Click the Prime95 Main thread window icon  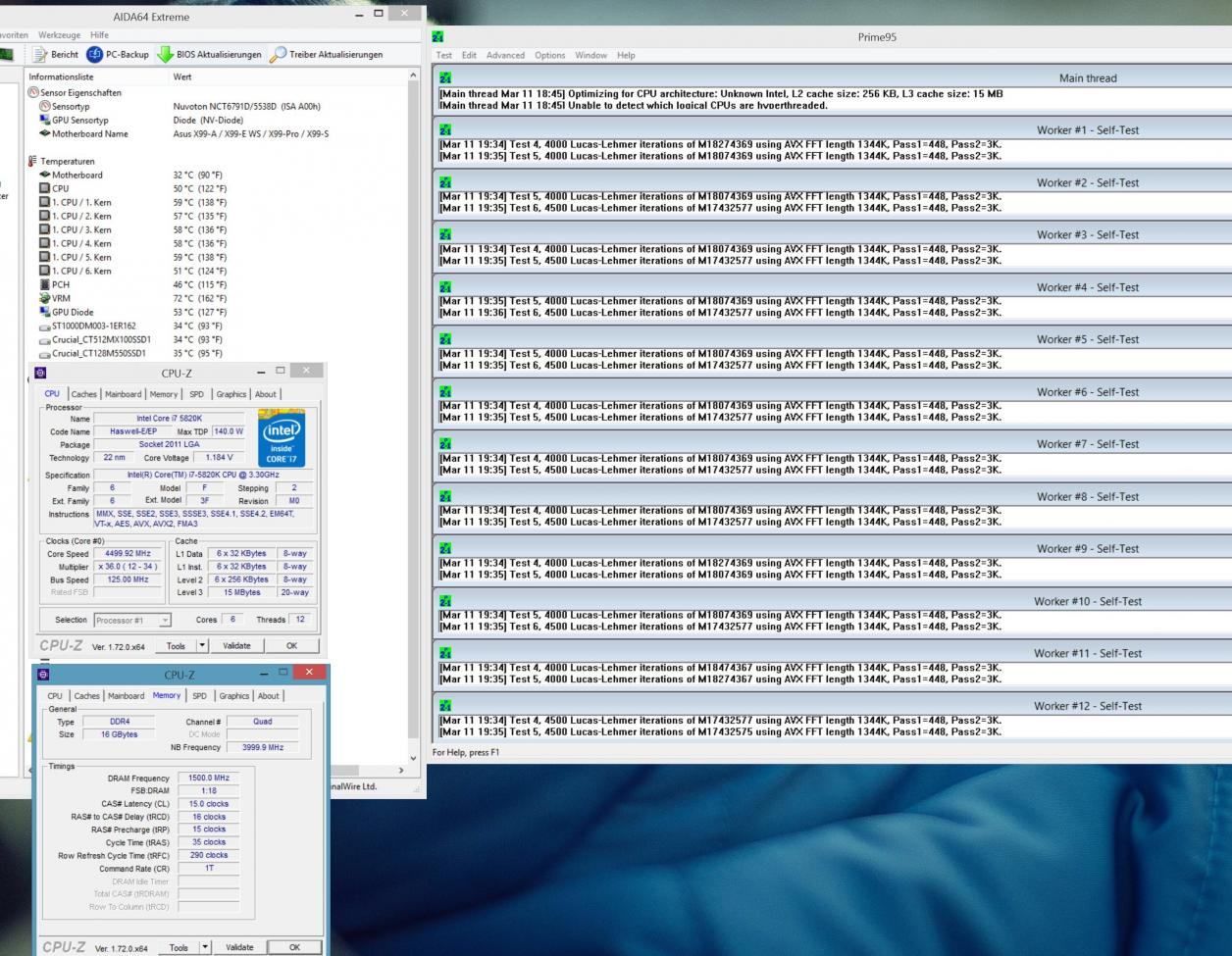pyautogui.click(x=445, y=78)
